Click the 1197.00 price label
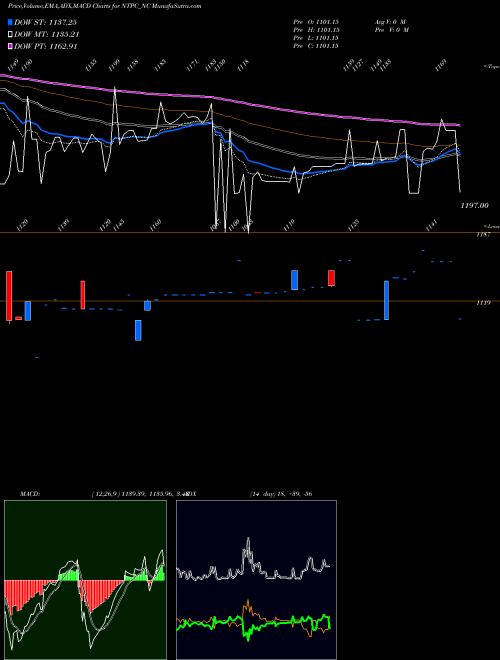 pos(474,205)
